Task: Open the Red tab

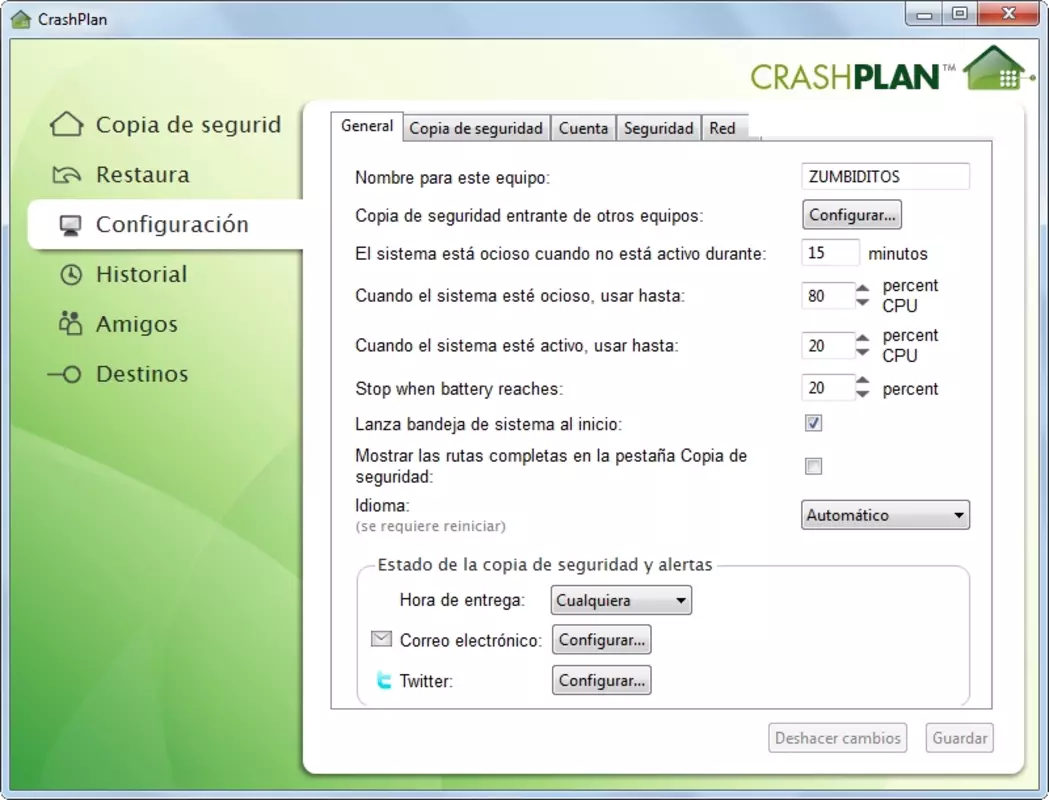Action: (x=723, y=128)
